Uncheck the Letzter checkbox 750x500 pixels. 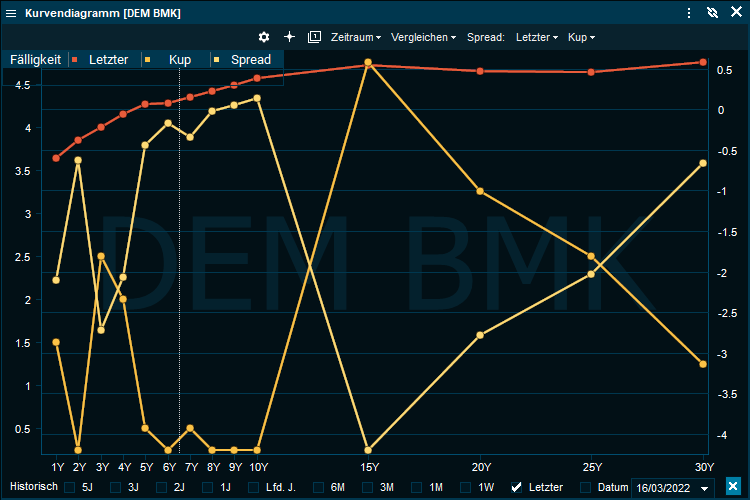pyautogui.click(x=517, y=487)
